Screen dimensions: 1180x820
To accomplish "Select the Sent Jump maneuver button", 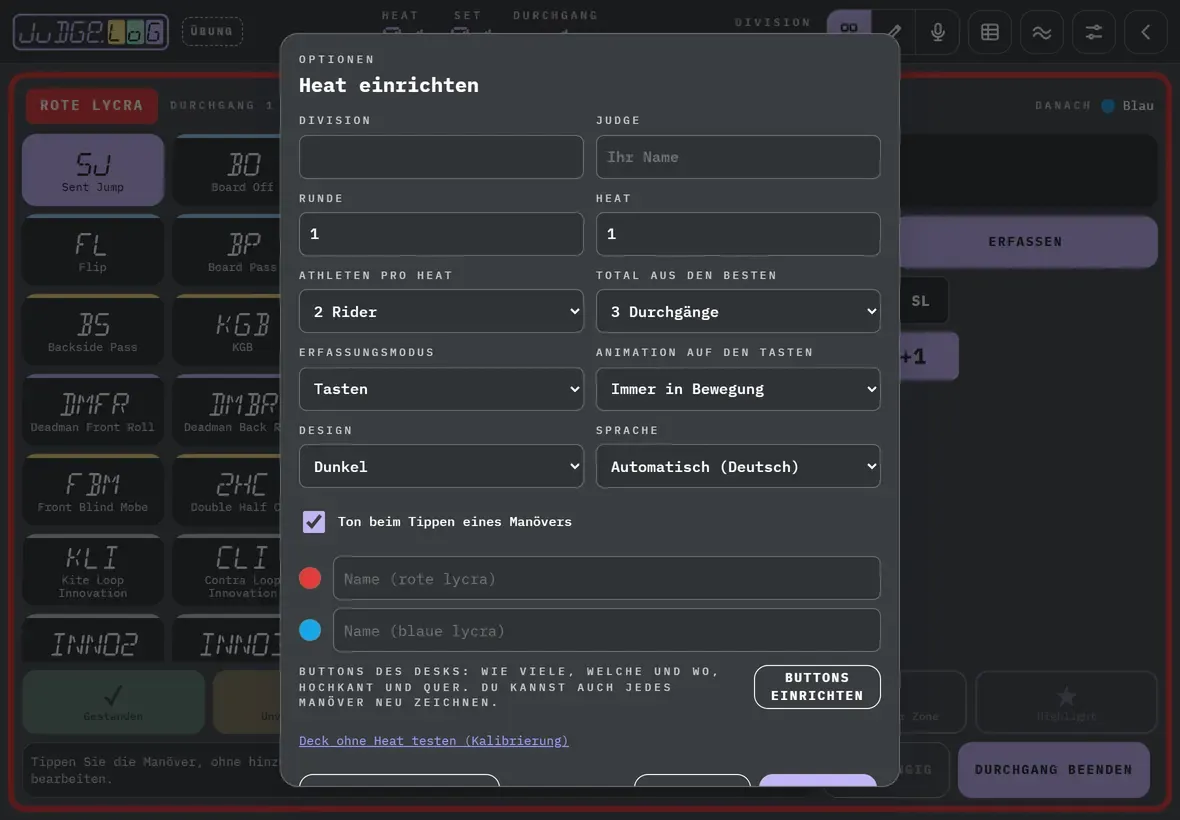I will (x=93, y=170).
